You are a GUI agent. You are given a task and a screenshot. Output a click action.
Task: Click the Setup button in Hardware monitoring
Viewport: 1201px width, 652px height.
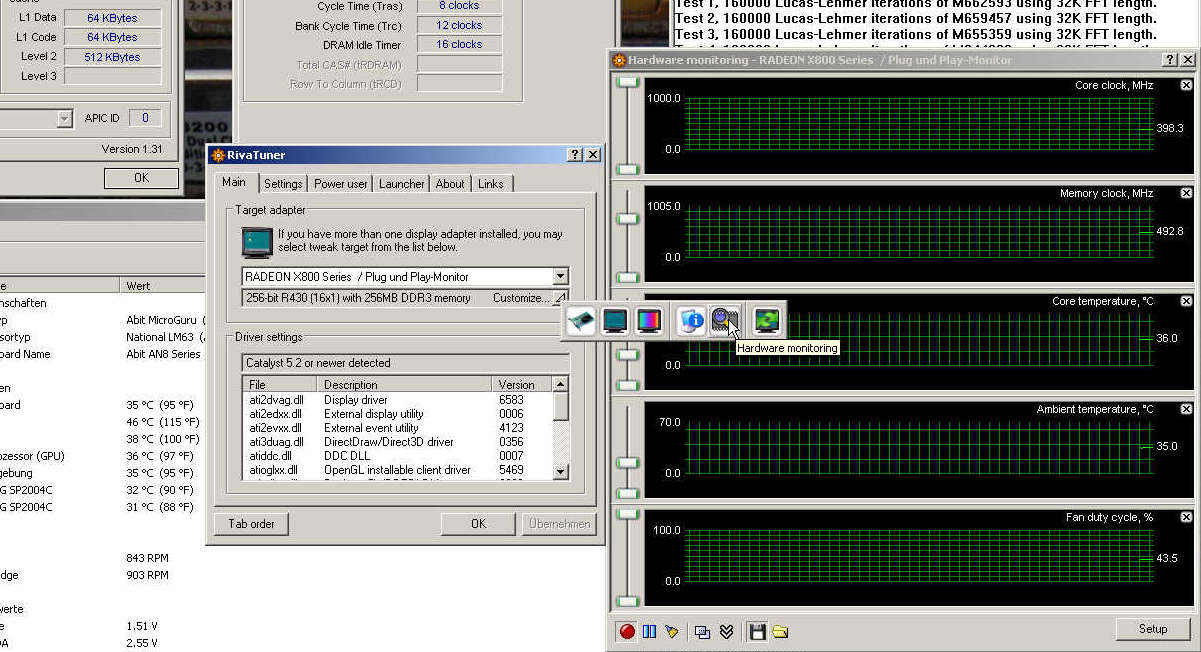pos(1153,629)
